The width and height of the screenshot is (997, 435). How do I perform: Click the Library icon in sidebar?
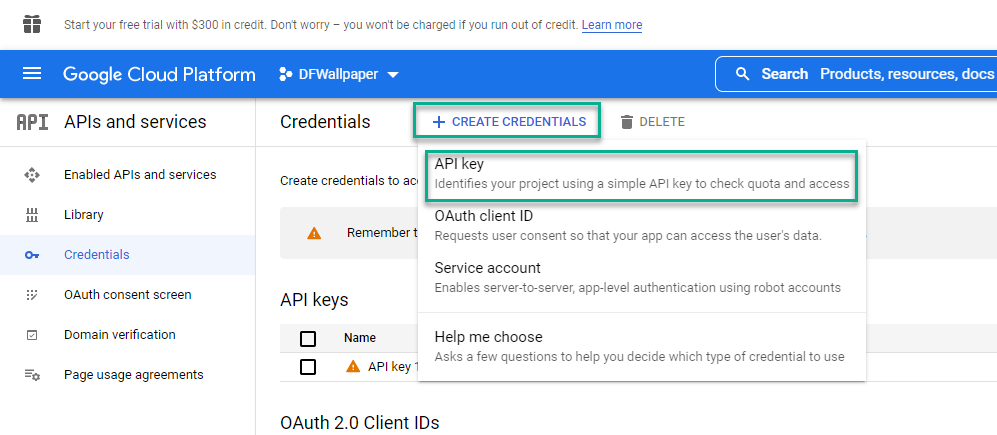point(32,215)
